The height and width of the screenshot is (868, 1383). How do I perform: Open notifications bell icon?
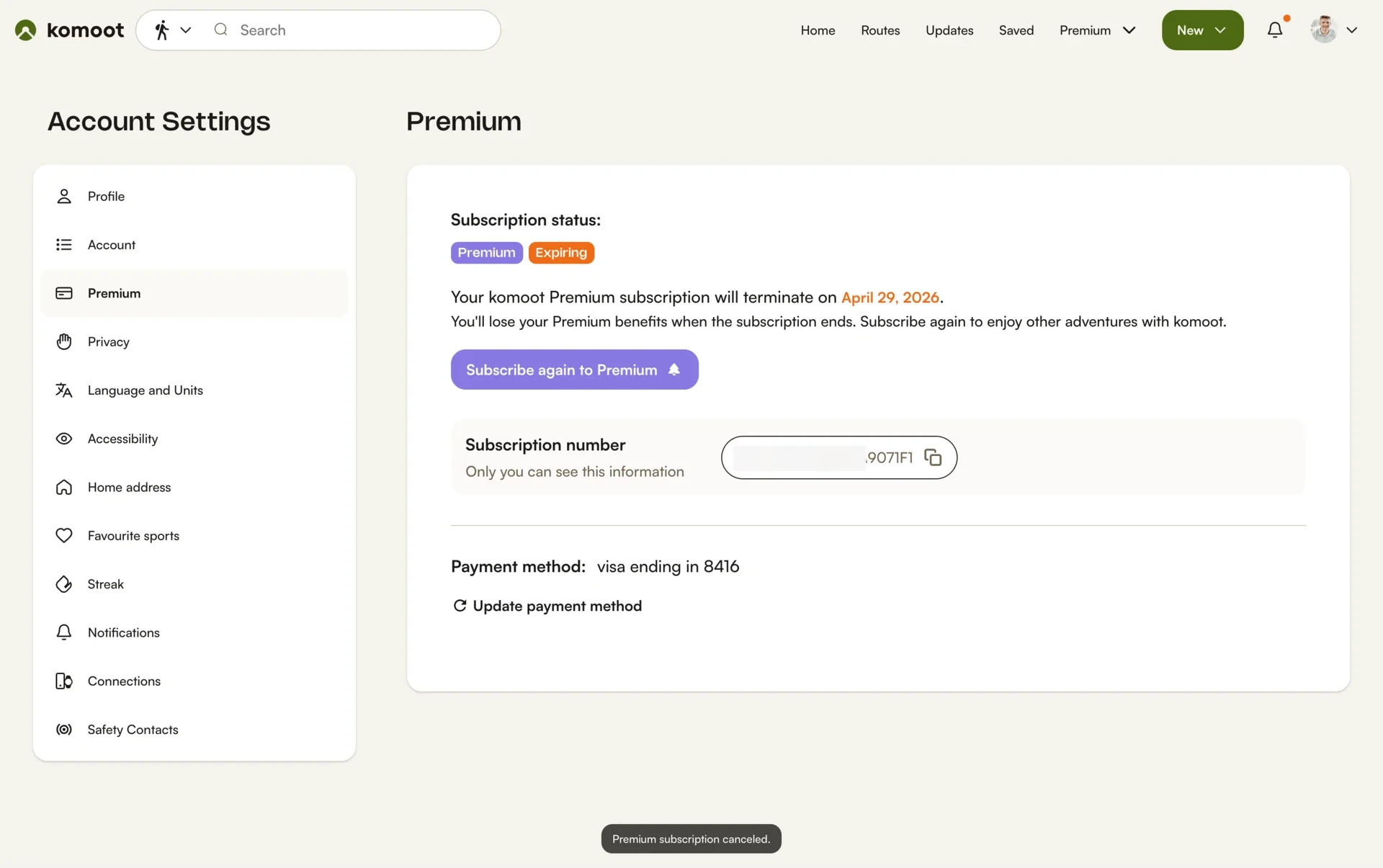(x=1275, y=30)
